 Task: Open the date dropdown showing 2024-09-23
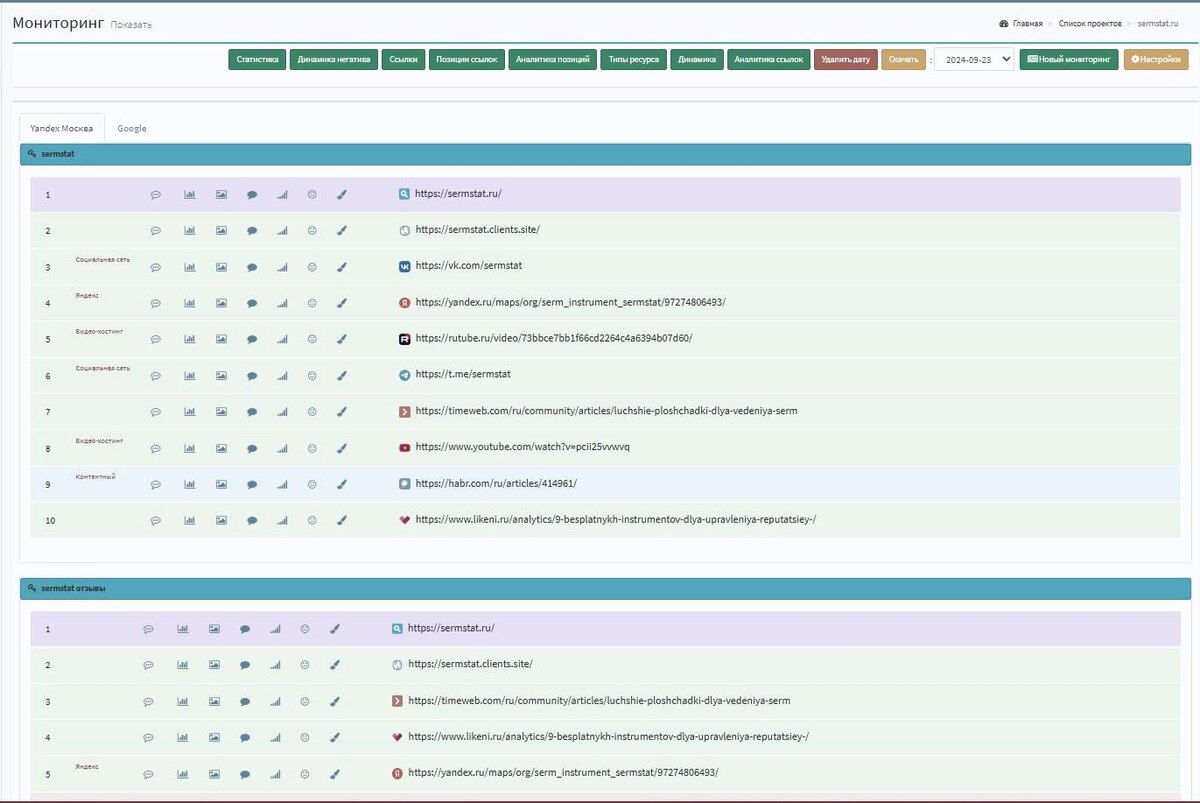pyautogui.click(x=973, y=60)
